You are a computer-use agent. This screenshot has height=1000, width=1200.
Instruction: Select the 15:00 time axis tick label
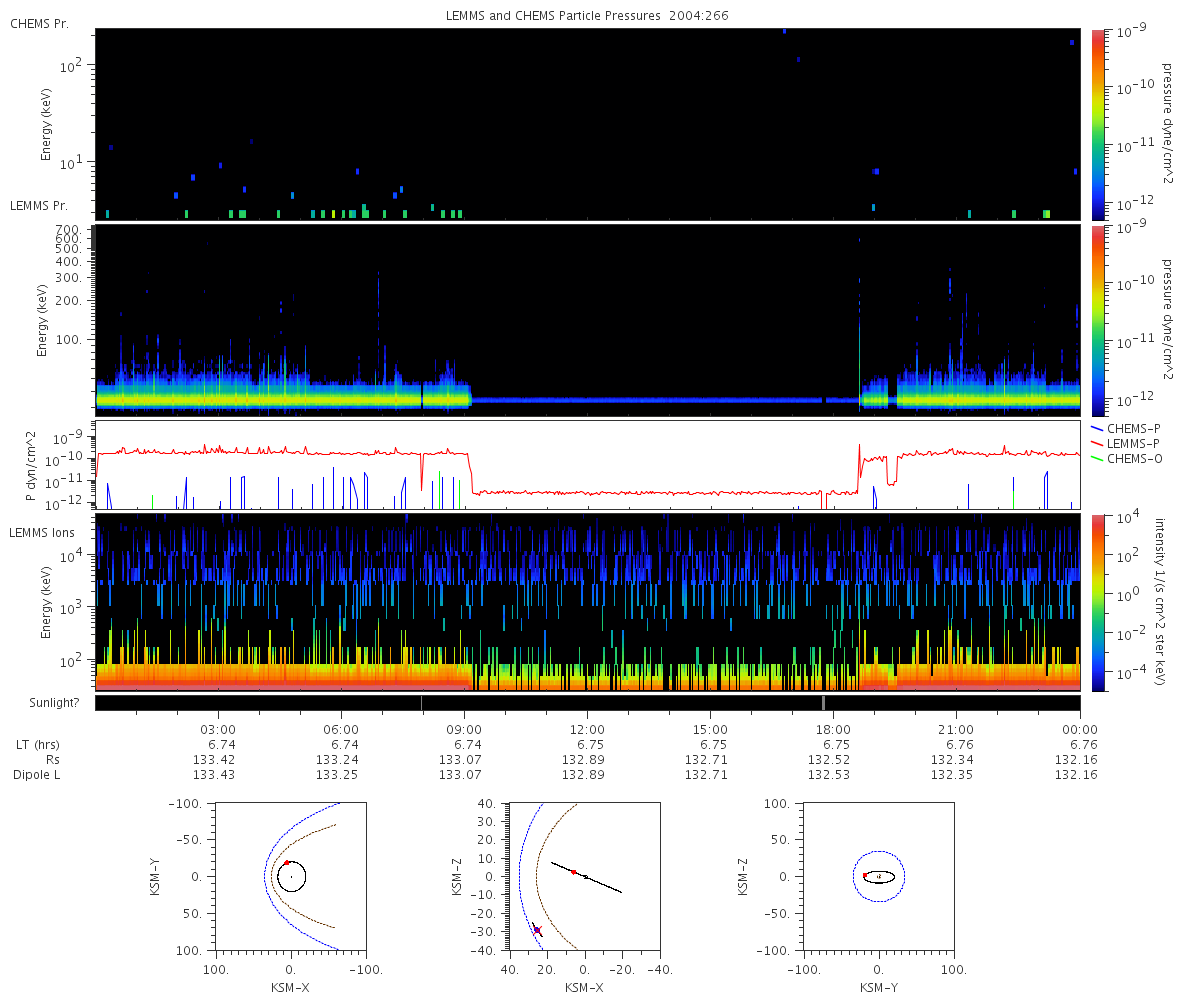[711, 729]
